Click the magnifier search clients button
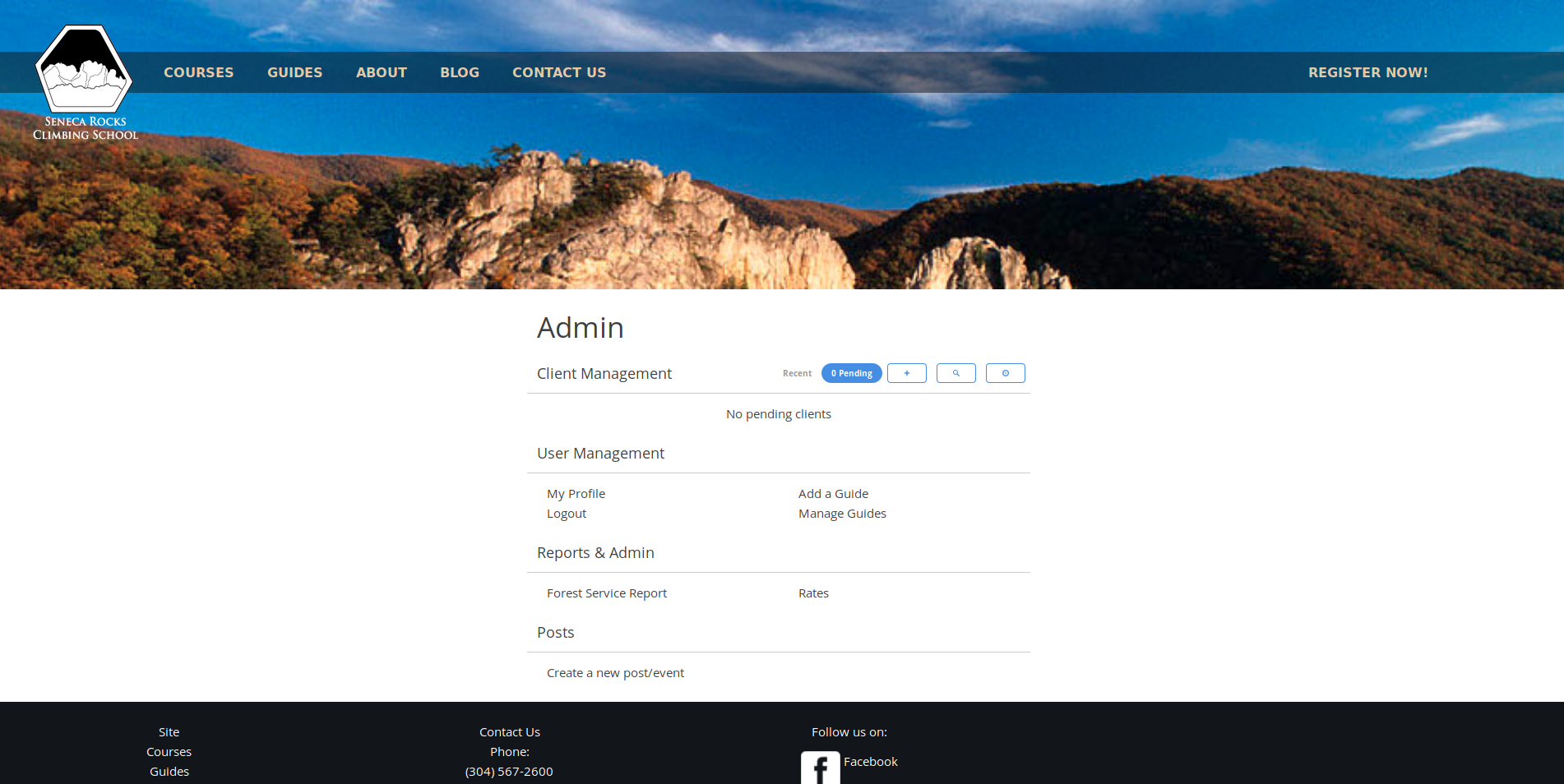Viewport: 1564px width, 784px height. (x=956, y=373)
